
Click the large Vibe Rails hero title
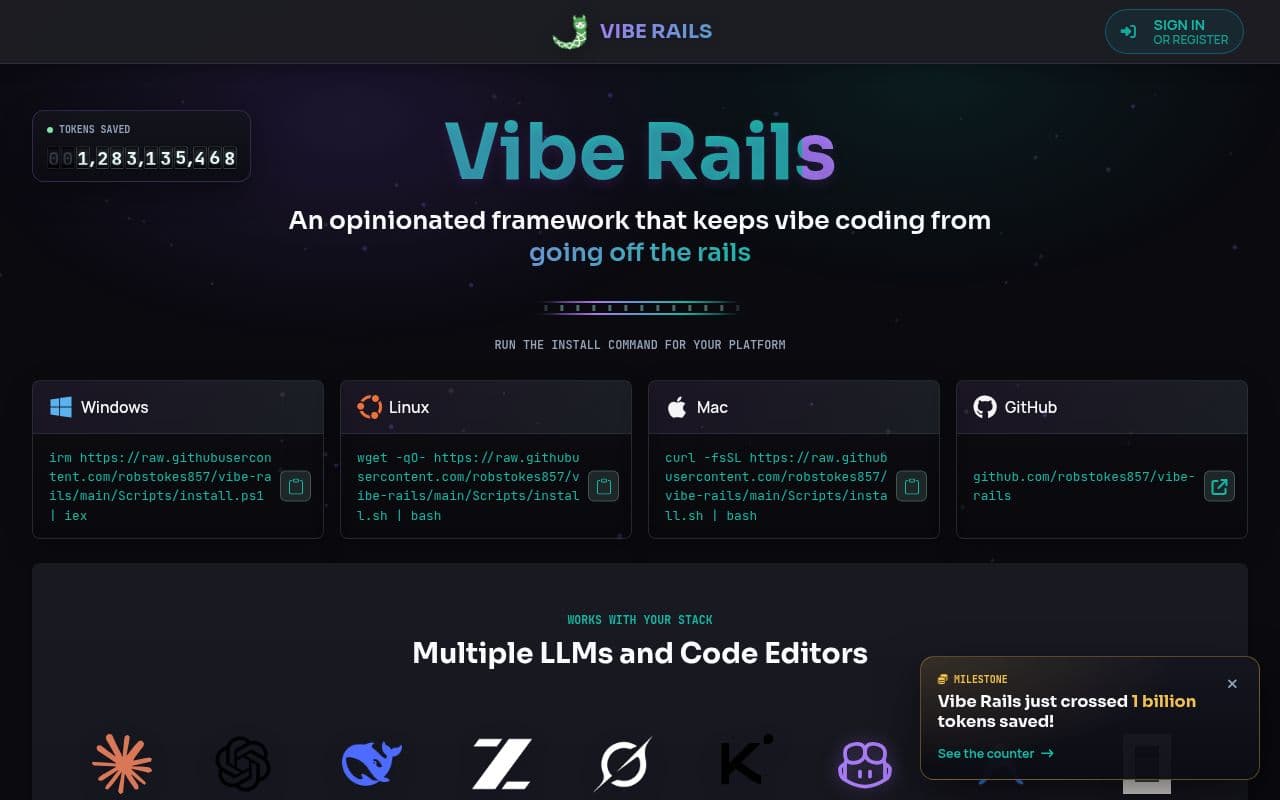640,152
